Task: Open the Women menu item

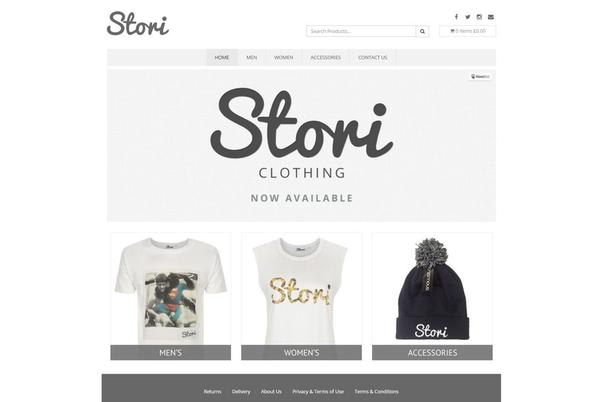Action: [x=284, y=57]
